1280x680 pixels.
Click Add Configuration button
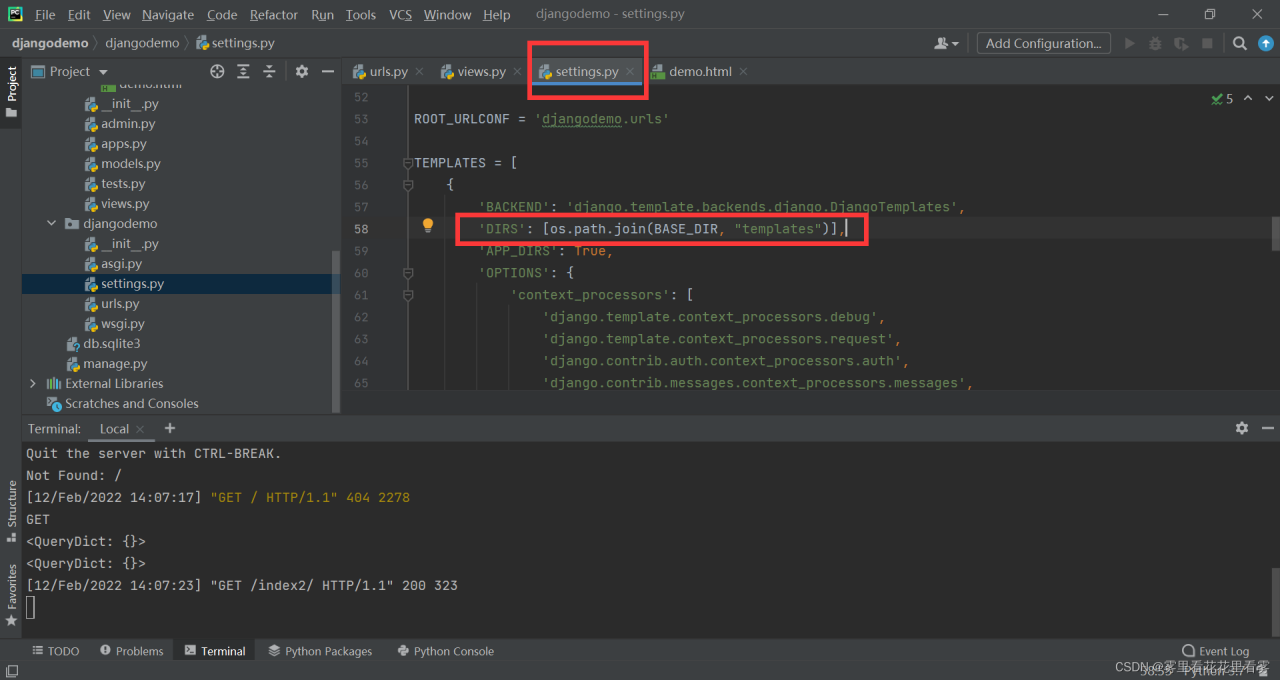pos(1043,43)
